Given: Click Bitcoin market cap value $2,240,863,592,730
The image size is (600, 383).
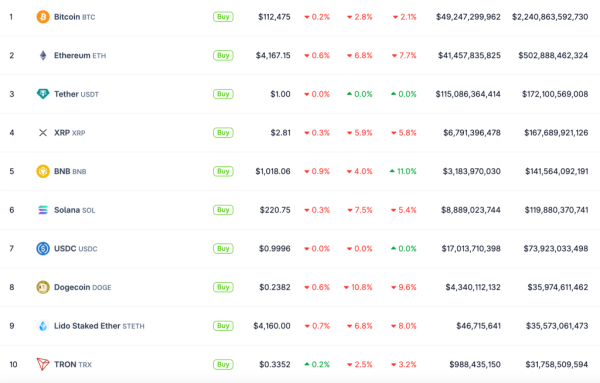Looking at the screenshot, I should 550,17.
